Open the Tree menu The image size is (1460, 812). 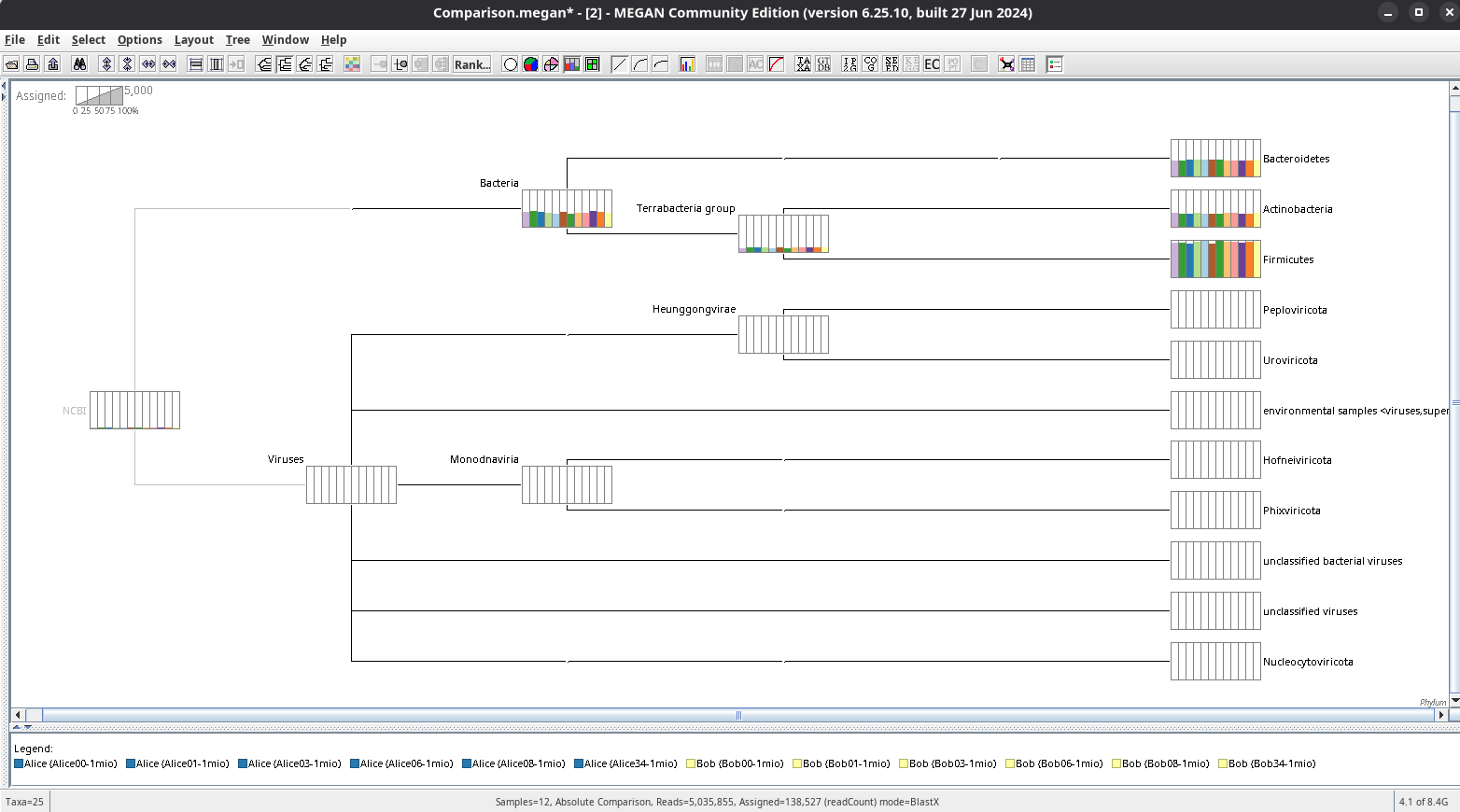237,39
